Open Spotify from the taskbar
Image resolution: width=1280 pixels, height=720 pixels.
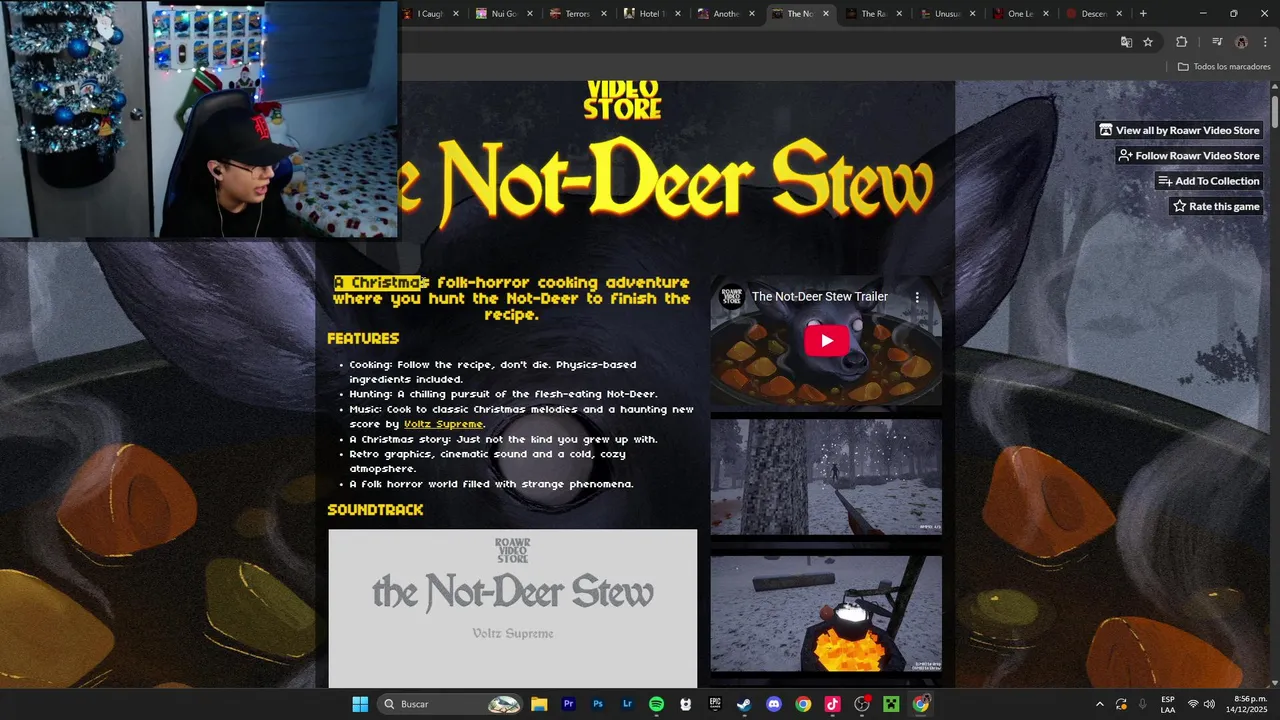tap(656, 704)
